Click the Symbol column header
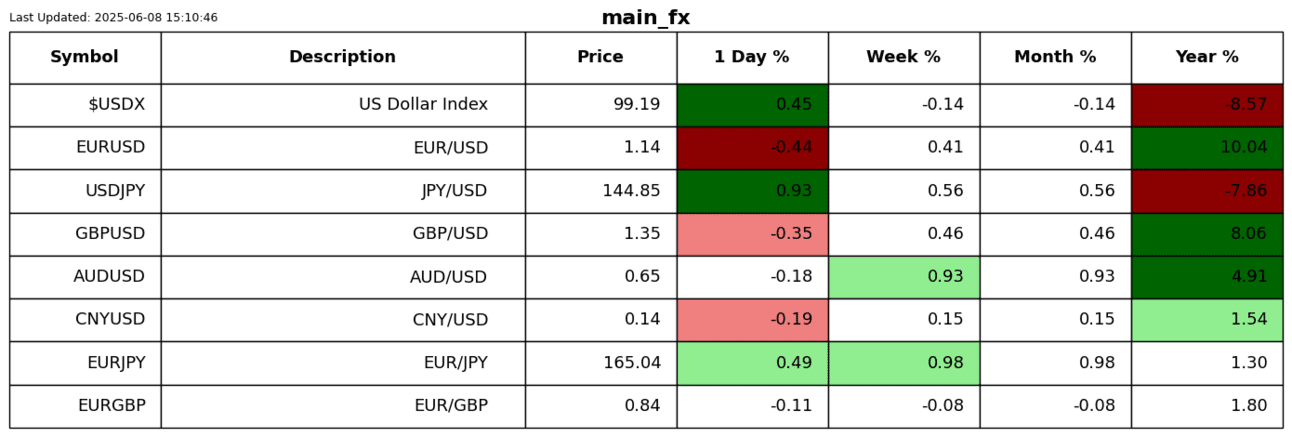 [85, 57]
